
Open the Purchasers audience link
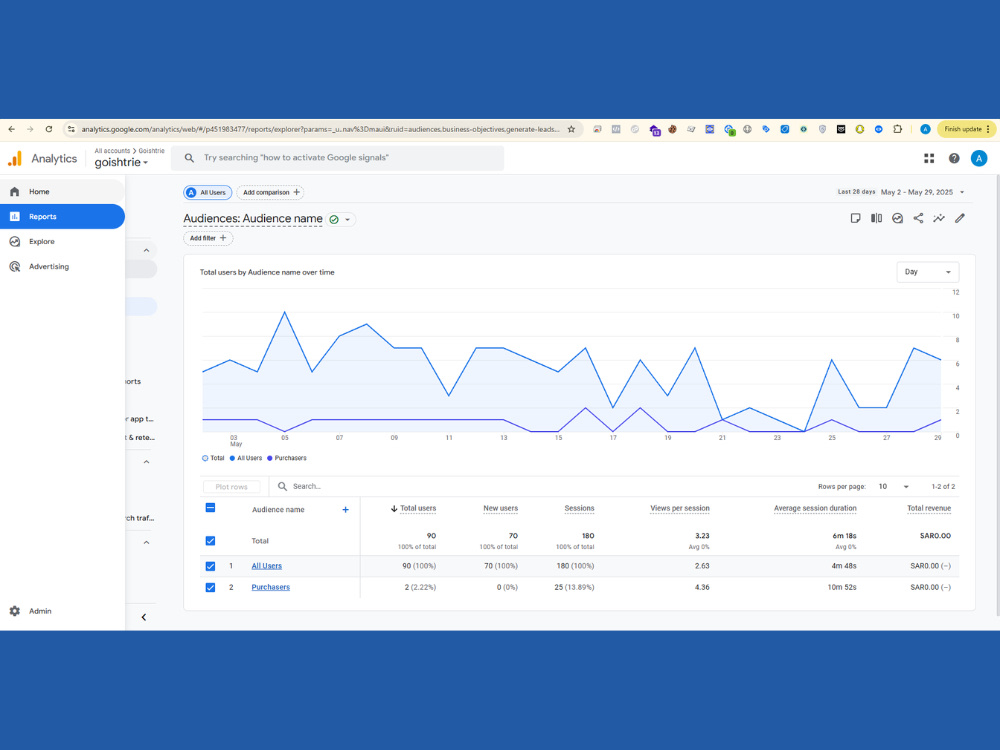[x=270, y=587]
